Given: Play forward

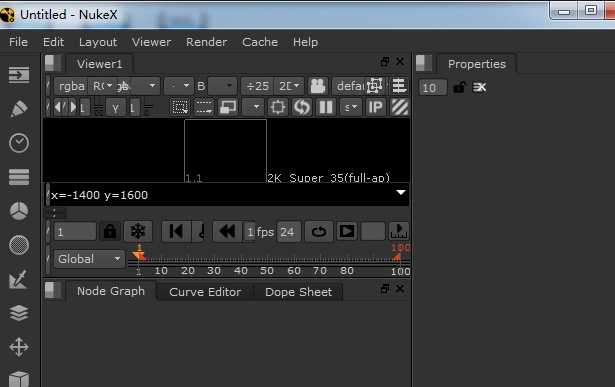Looking at the screenshot, I should (347, 231).
